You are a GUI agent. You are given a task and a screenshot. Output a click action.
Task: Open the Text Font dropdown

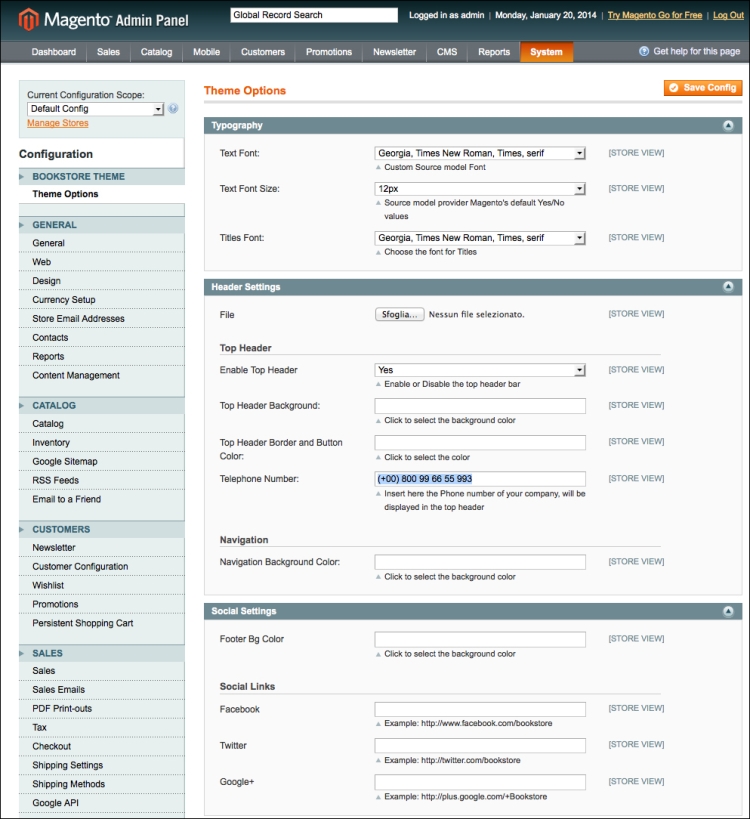(x=480, y=153)
